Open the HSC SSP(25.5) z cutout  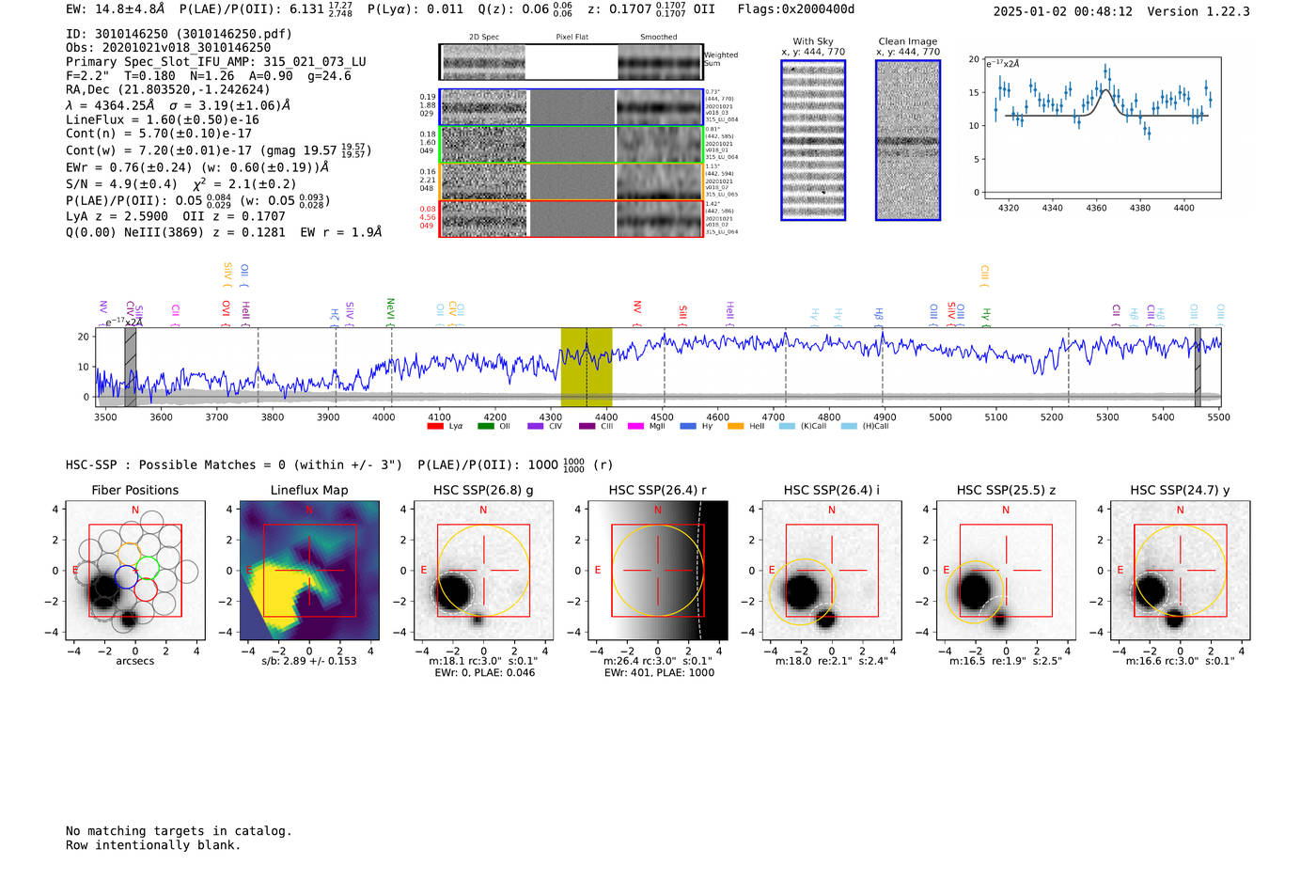[1006, 571]
